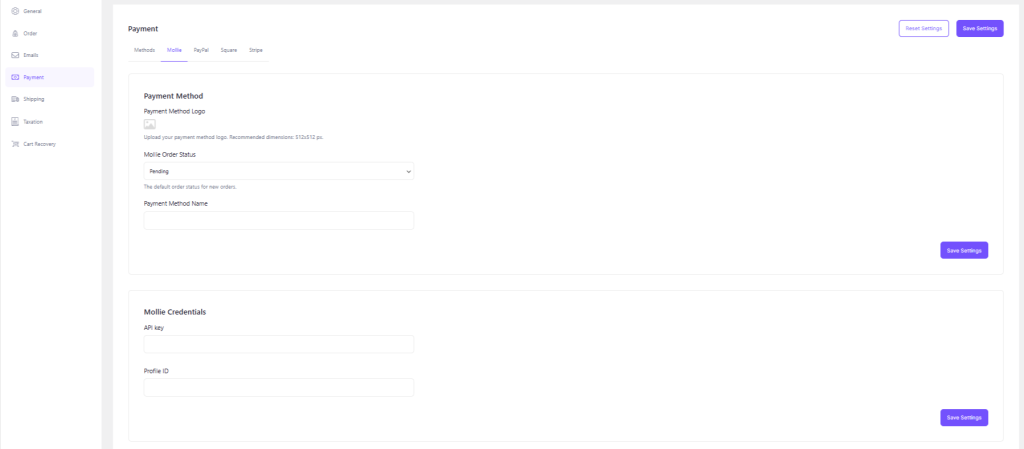Click the Payment Method section heading
The height and width of the screenshot is (449, 1024).
click(x=174, y=96)
